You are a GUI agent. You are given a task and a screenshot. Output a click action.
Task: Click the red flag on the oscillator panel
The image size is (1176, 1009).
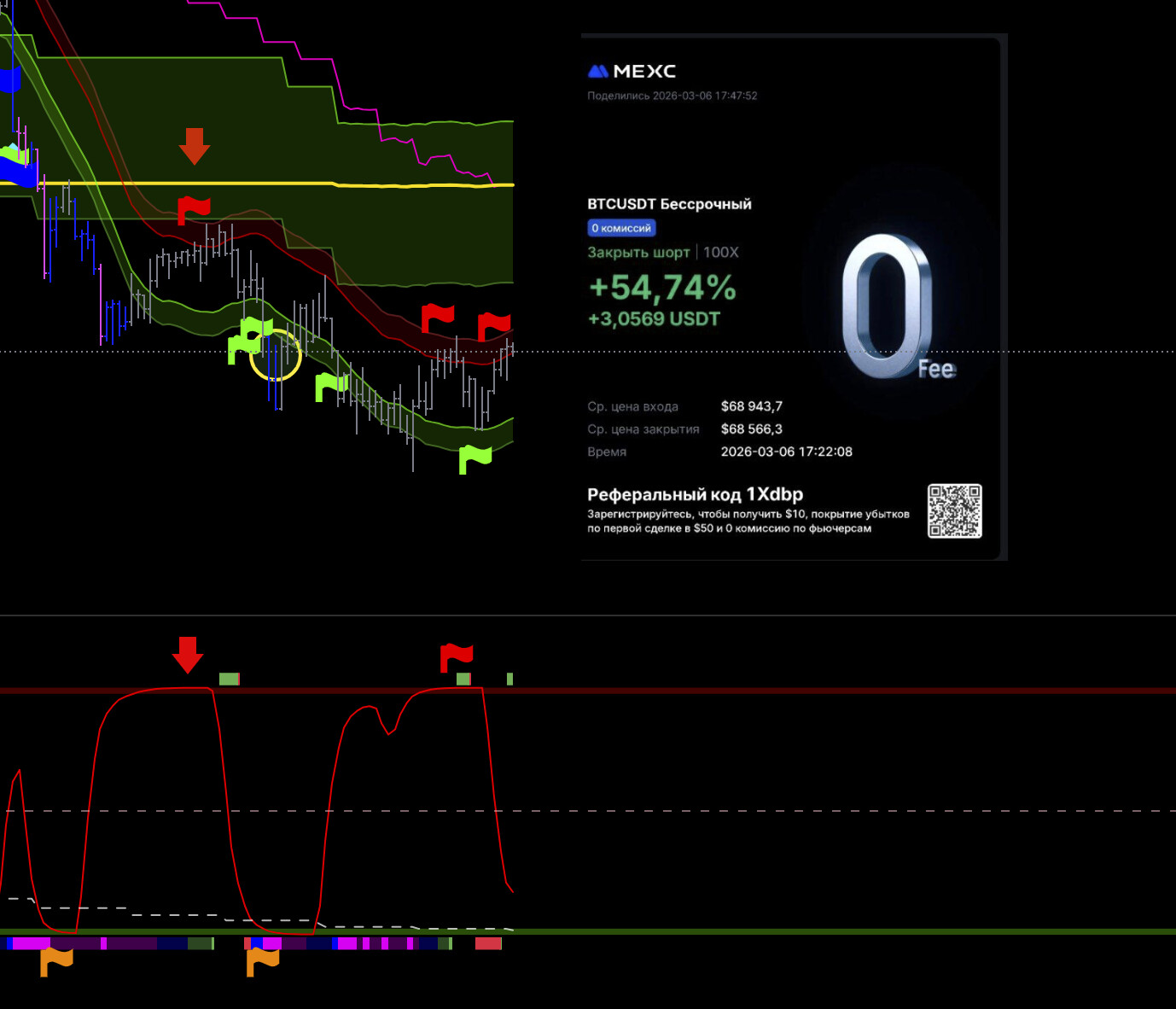pos(456,657)
